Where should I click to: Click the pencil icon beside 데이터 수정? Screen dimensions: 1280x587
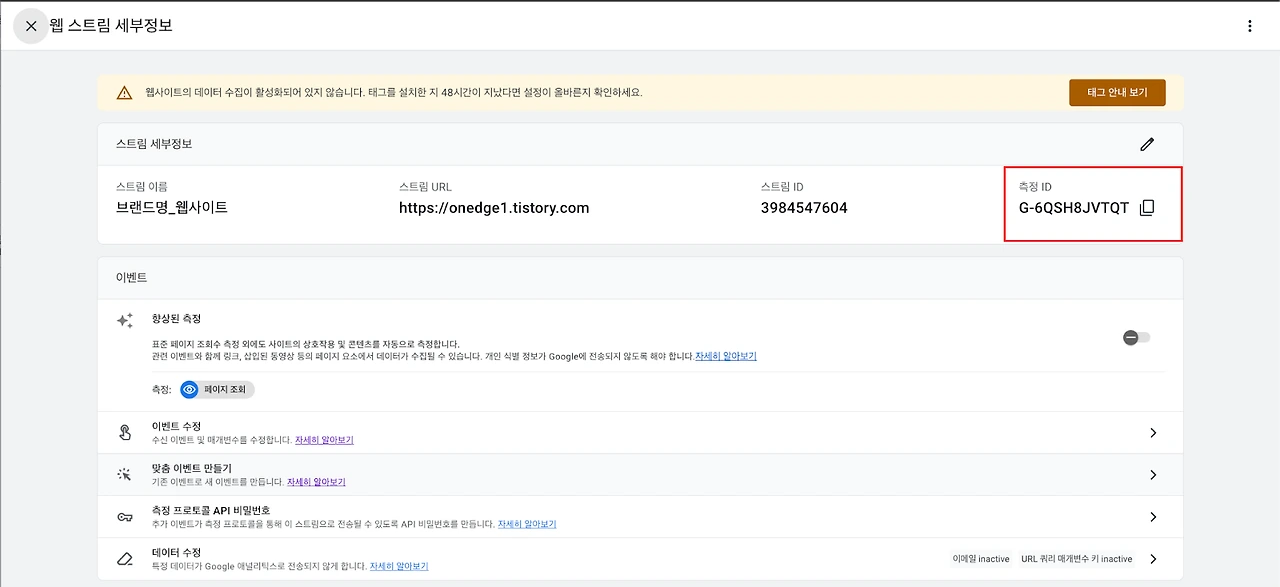pos(124,558)
